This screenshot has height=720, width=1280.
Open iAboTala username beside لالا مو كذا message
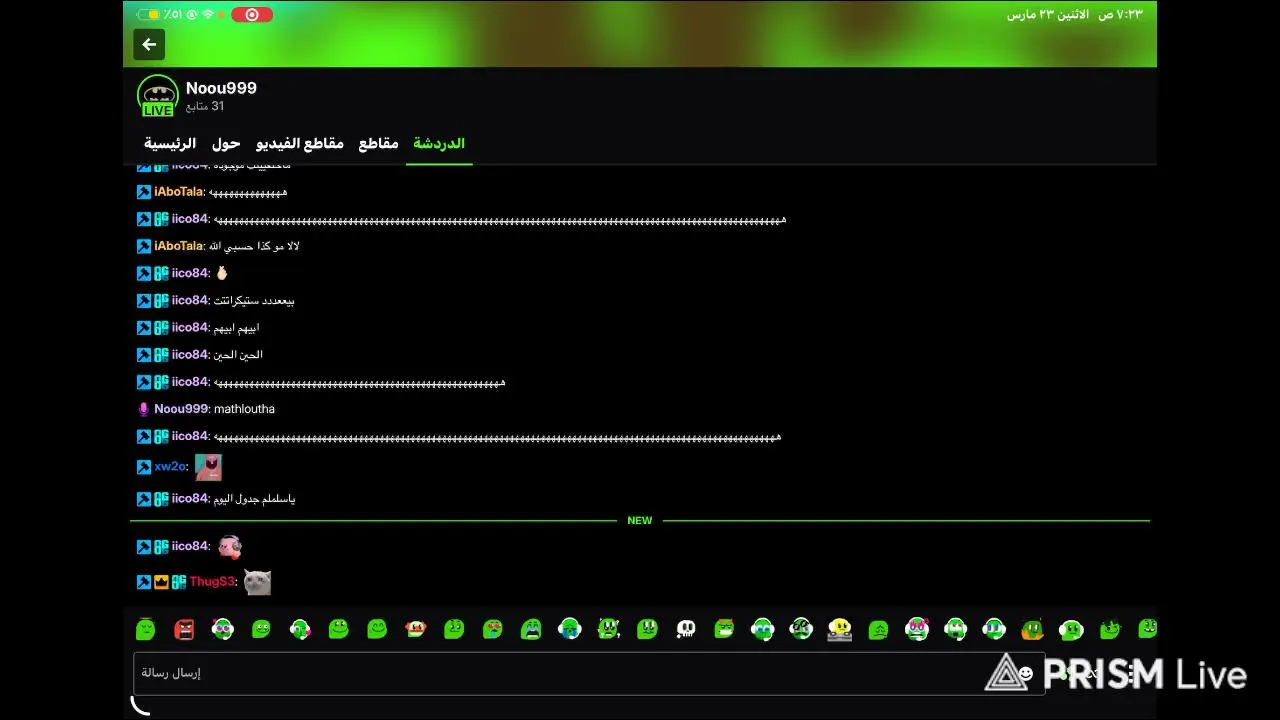tap(179, 246)
